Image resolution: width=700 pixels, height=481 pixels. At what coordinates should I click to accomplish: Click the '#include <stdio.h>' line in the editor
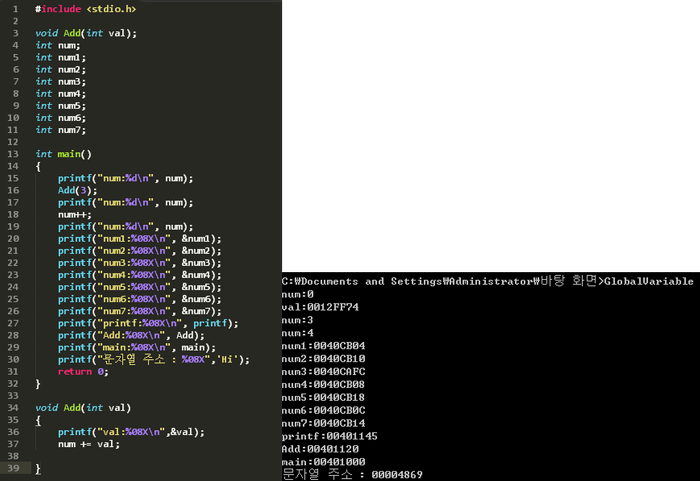(86, 9)
